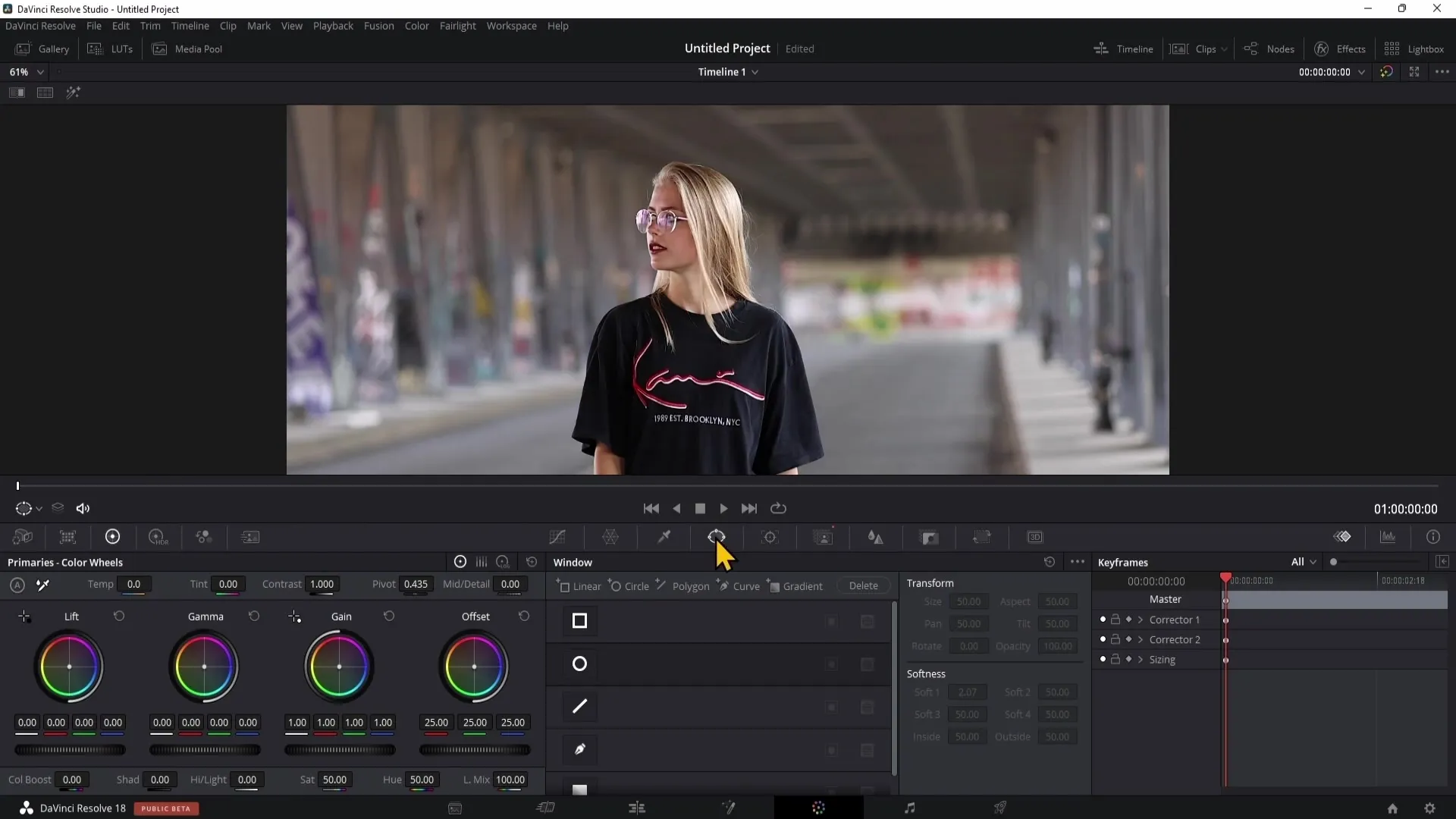Open the Blur and Sharpen palette

click(x=876, y=537)
